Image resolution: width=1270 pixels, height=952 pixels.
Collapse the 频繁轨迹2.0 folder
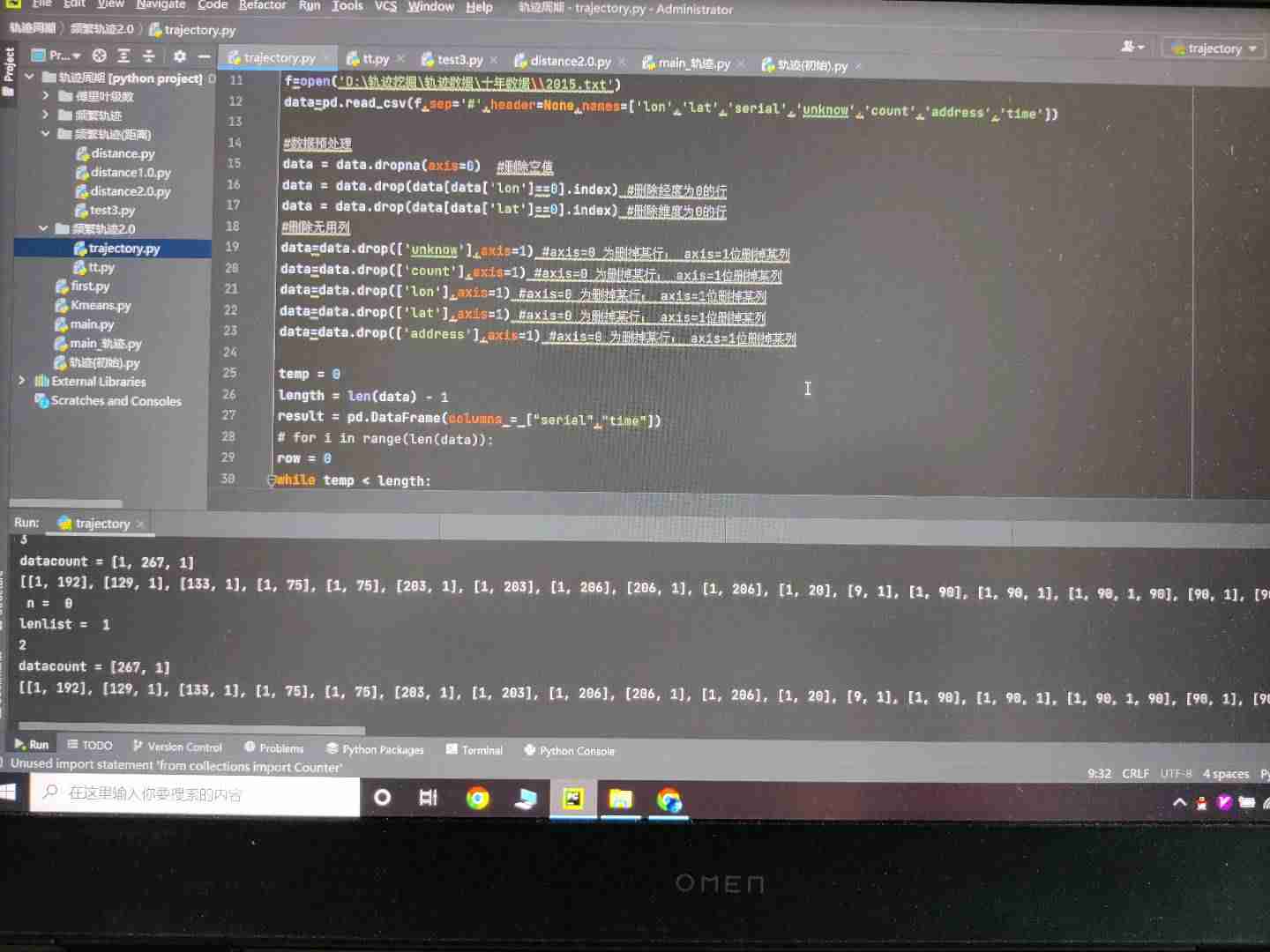tap(43, 229)
